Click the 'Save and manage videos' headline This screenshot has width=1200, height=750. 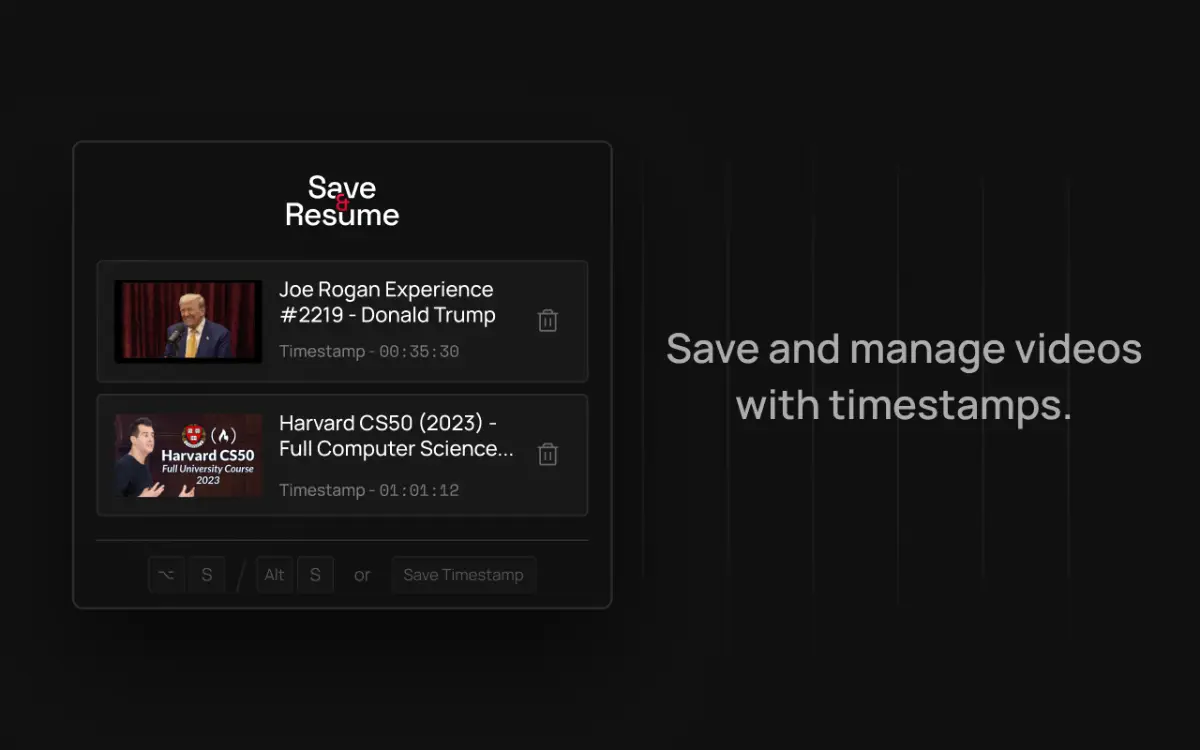point(903,377)
